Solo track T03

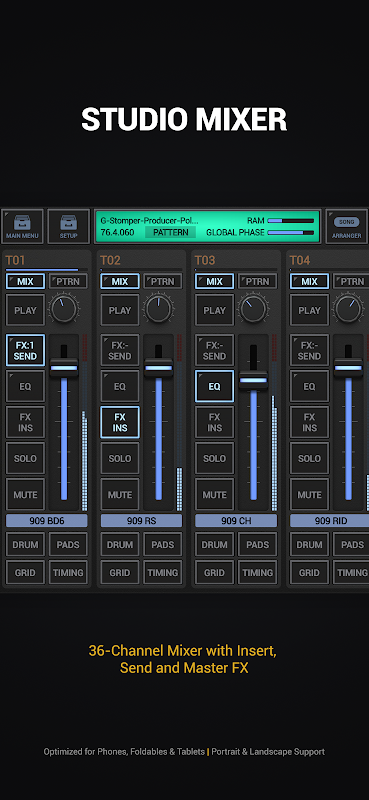click(x=215, y=458)
